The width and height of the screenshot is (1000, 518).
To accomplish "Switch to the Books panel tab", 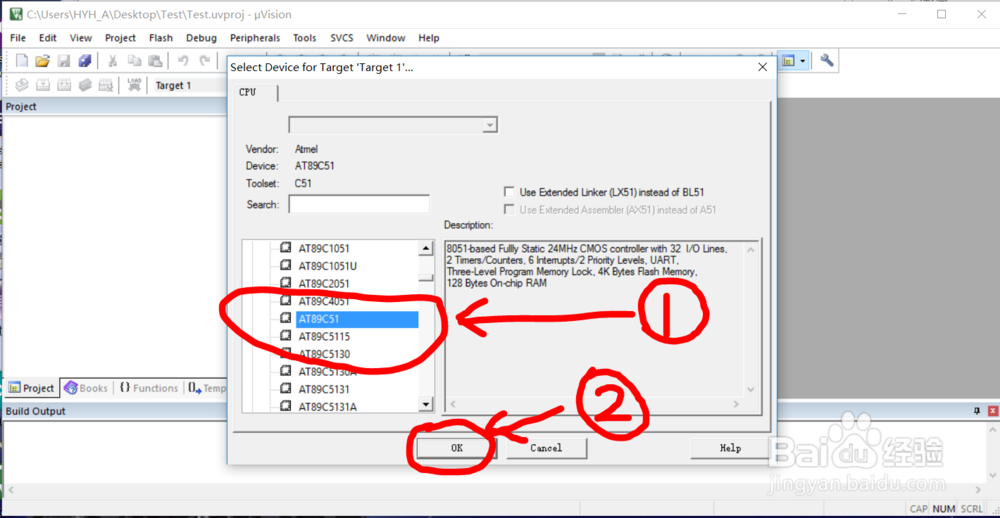I will tap(86, 388).
